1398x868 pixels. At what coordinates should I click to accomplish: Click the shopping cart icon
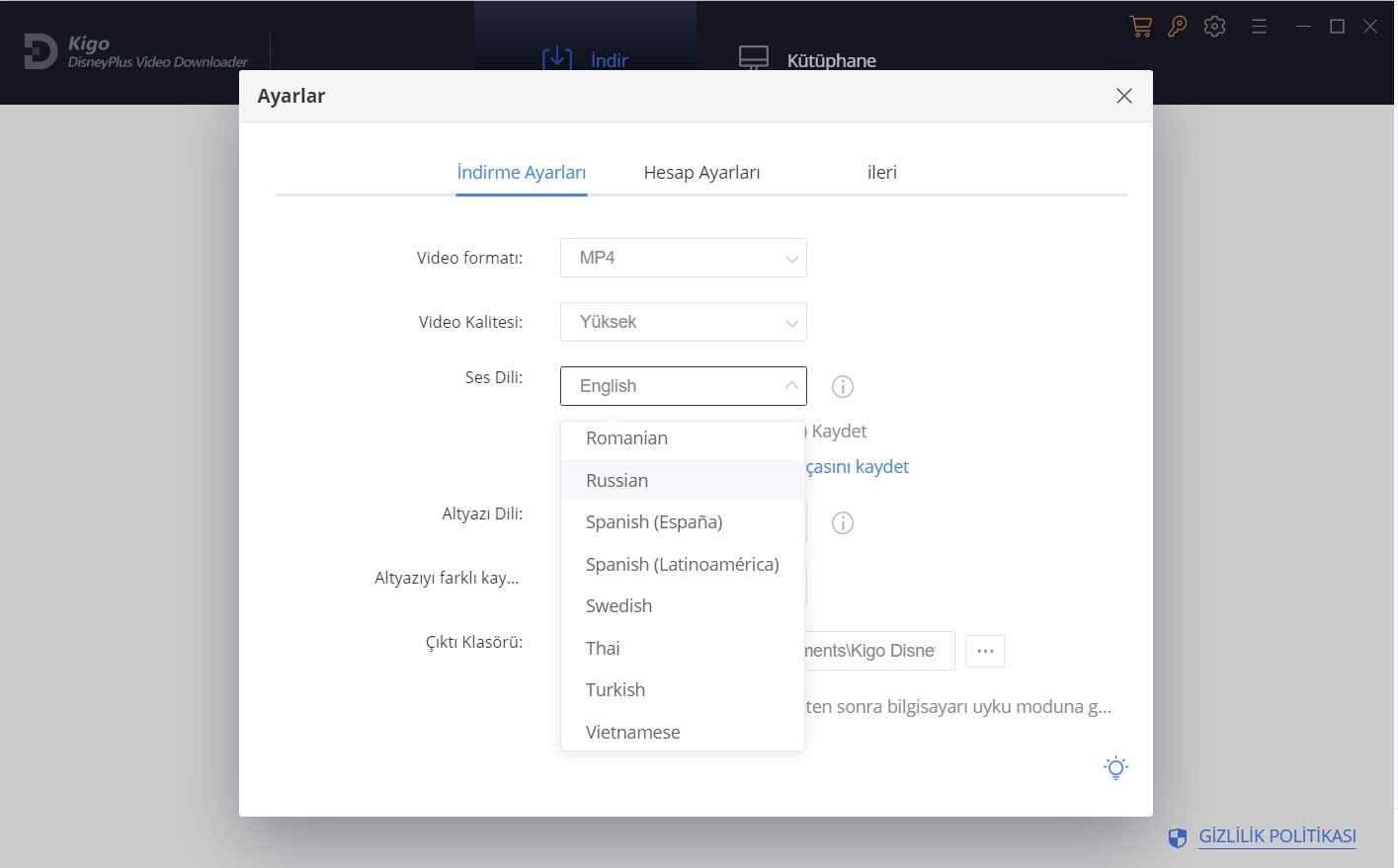[1140, 27]
